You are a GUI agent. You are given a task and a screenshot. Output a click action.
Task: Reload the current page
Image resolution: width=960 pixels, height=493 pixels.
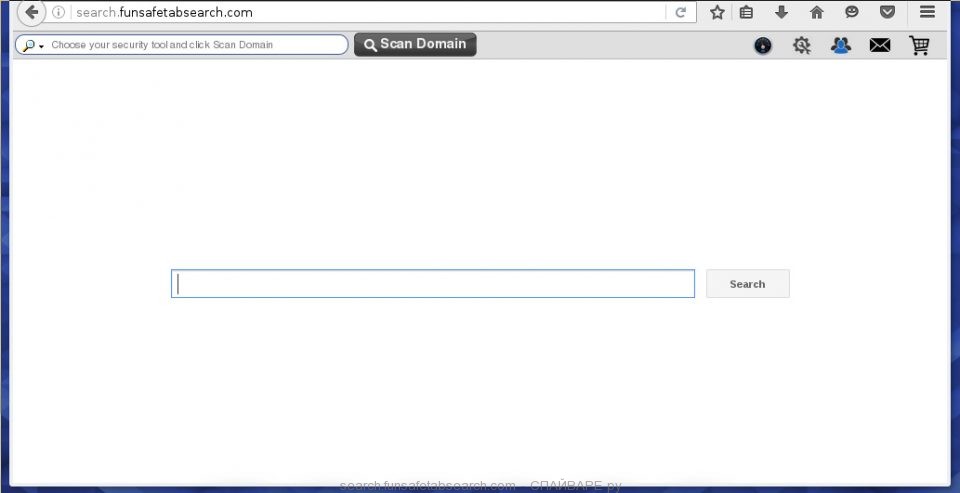[681, 13]
